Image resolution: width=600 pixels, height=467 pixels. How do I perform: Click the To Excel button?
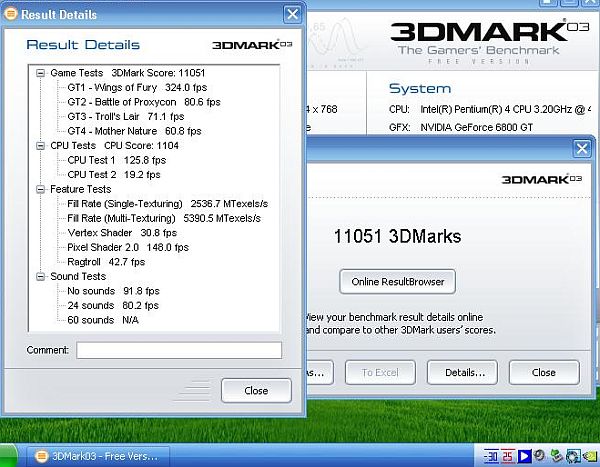(x=380, y=372)
